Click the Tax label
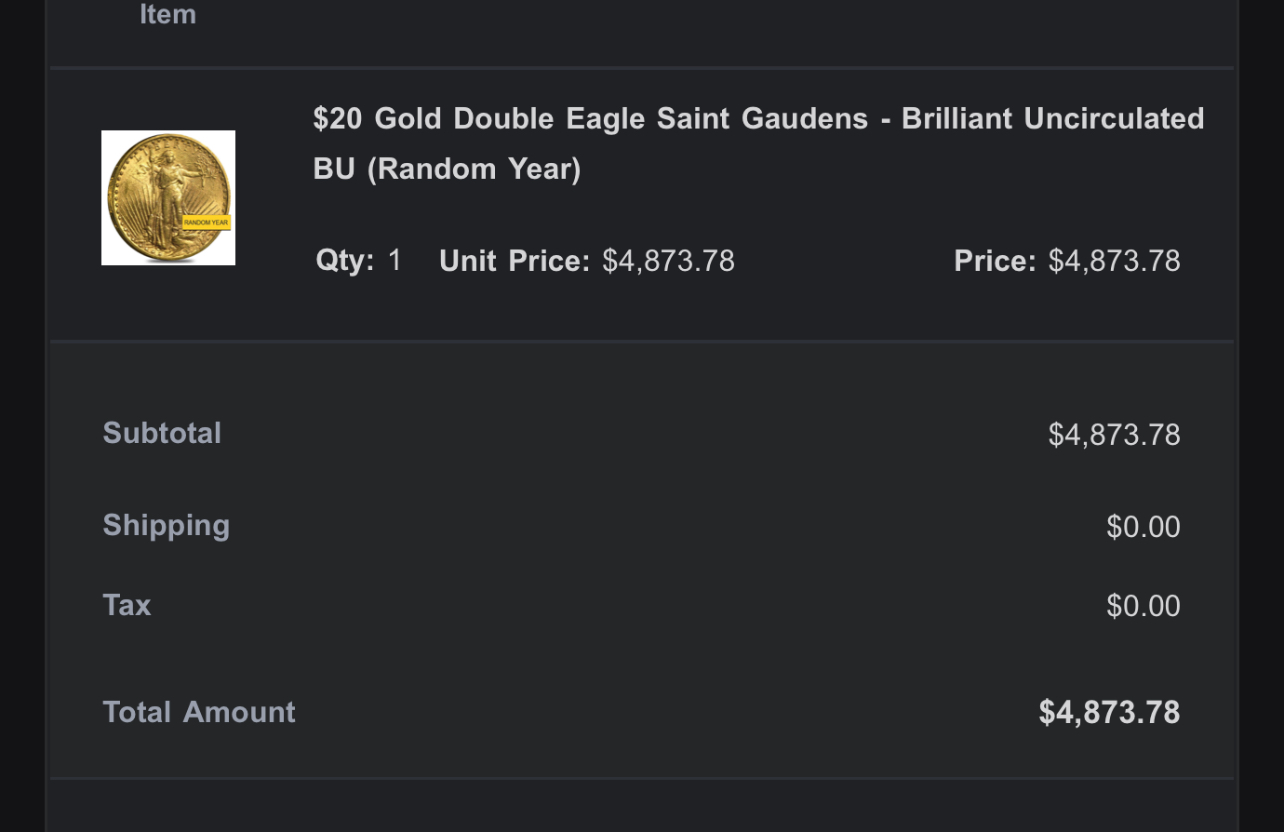 pyautogui.click(x=127, y=605)
